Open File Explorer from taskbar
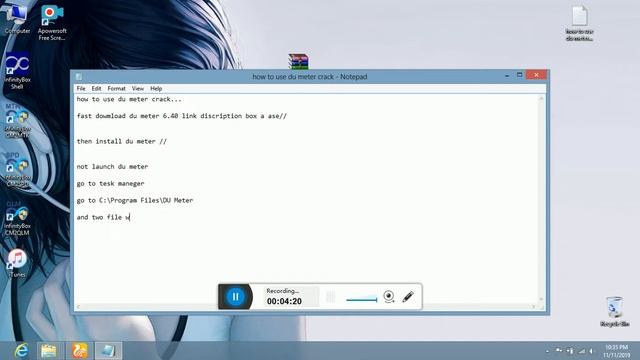This screenshot has width=640, height=360. pyautogui.click(x=49, y=351)
